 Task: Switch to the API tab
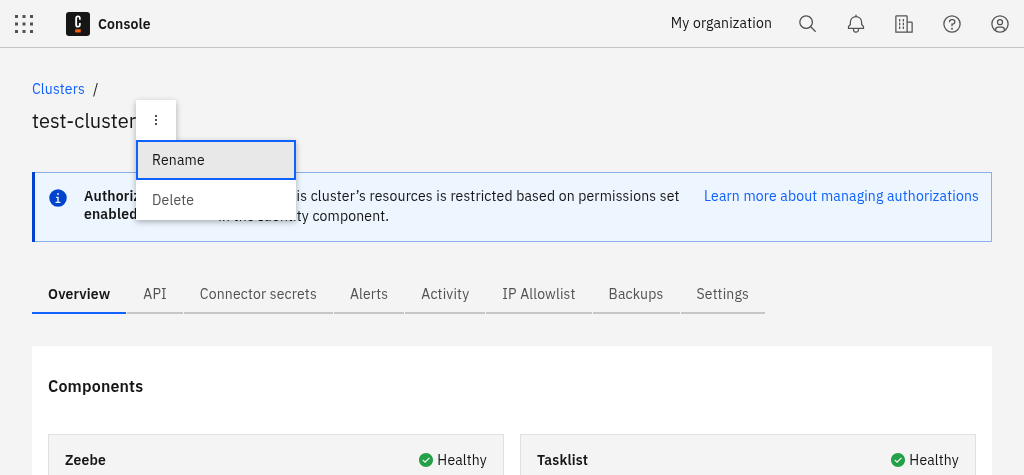[x=155, y=294]
